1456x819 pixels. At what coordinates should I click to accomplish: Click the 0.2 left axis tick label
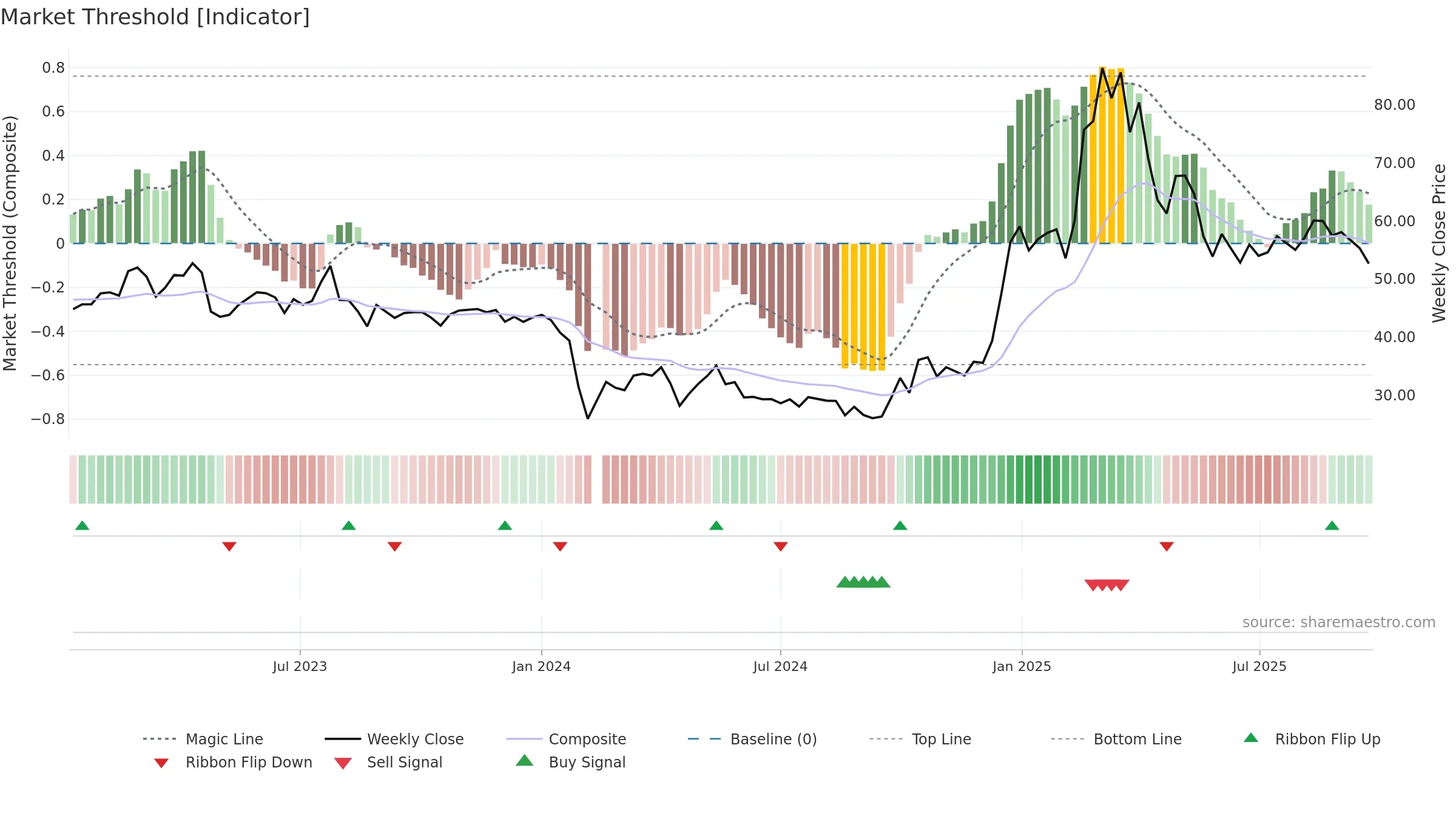(x=53, y=200)
